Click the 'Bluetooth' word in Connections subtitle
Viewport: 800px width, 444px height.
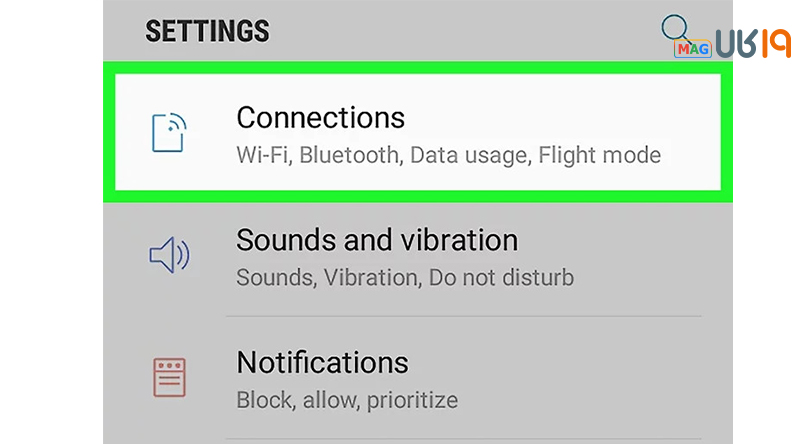[351, 155]
